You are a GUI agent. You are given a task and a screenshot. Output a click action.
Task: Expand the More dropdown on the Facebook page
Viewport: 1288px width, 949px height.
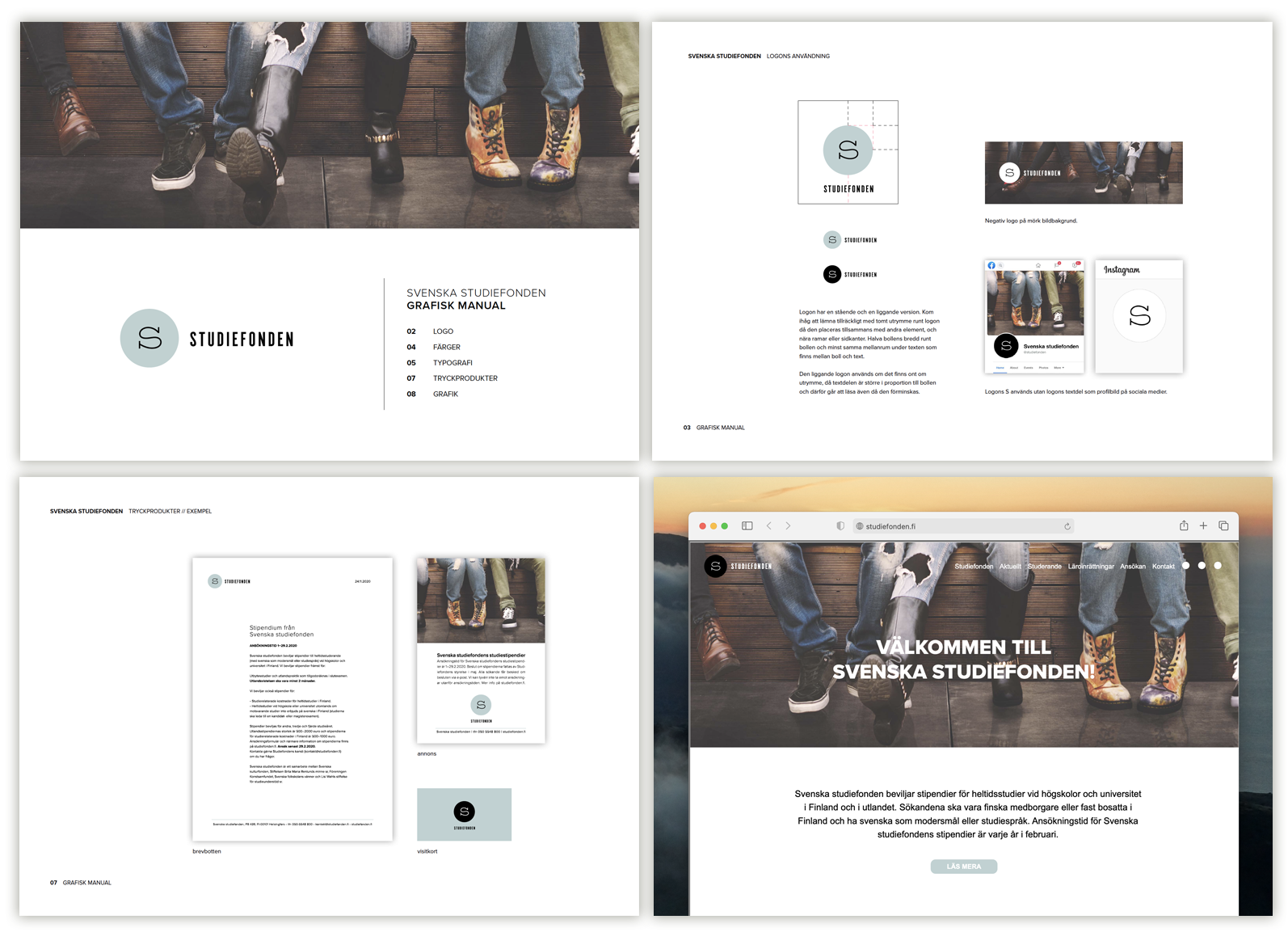(x=1059, y=368)
